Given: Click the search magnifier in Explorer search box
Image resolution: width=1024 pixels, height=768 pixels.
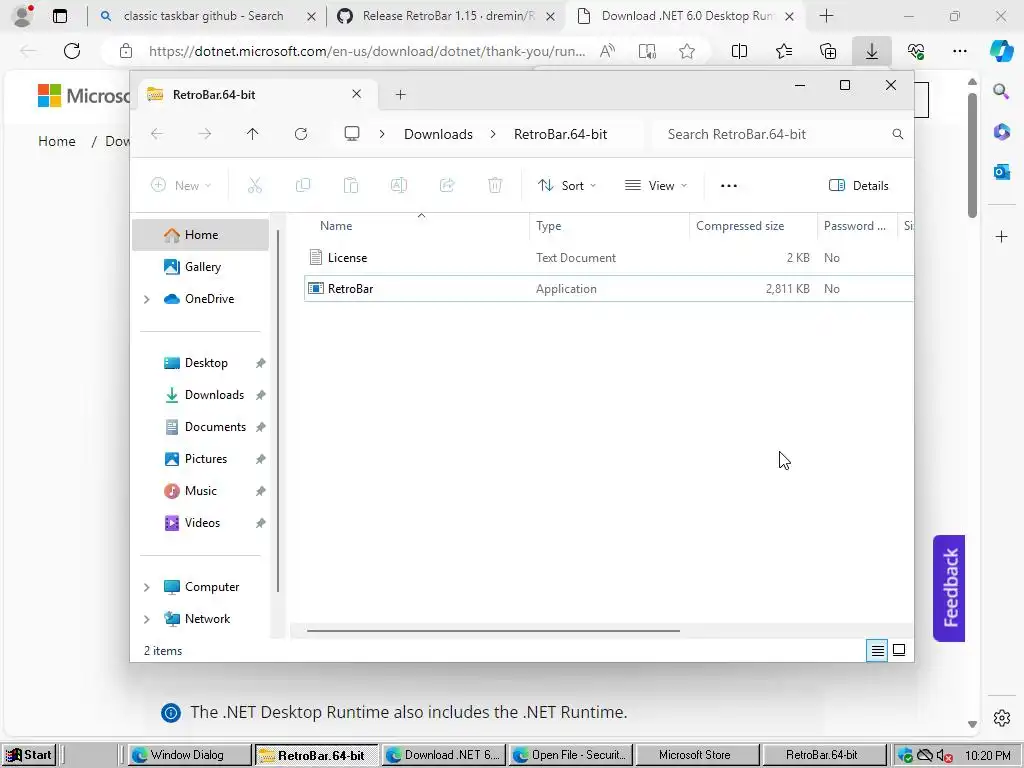Looking at the screenshot, I should point(898,134).
